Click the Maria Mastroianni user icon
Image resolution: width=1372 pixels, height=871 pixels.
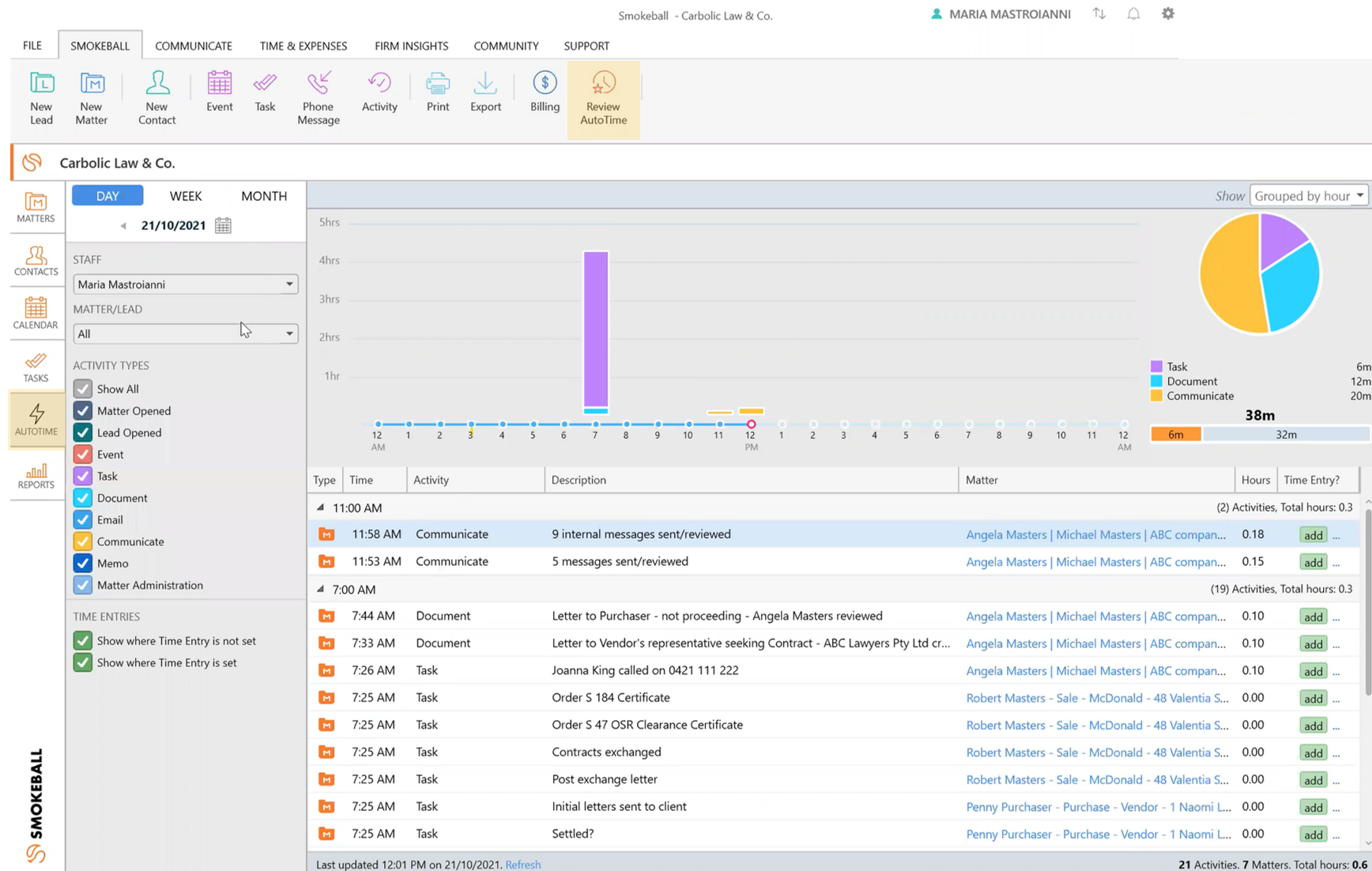(x=937, y=14)
